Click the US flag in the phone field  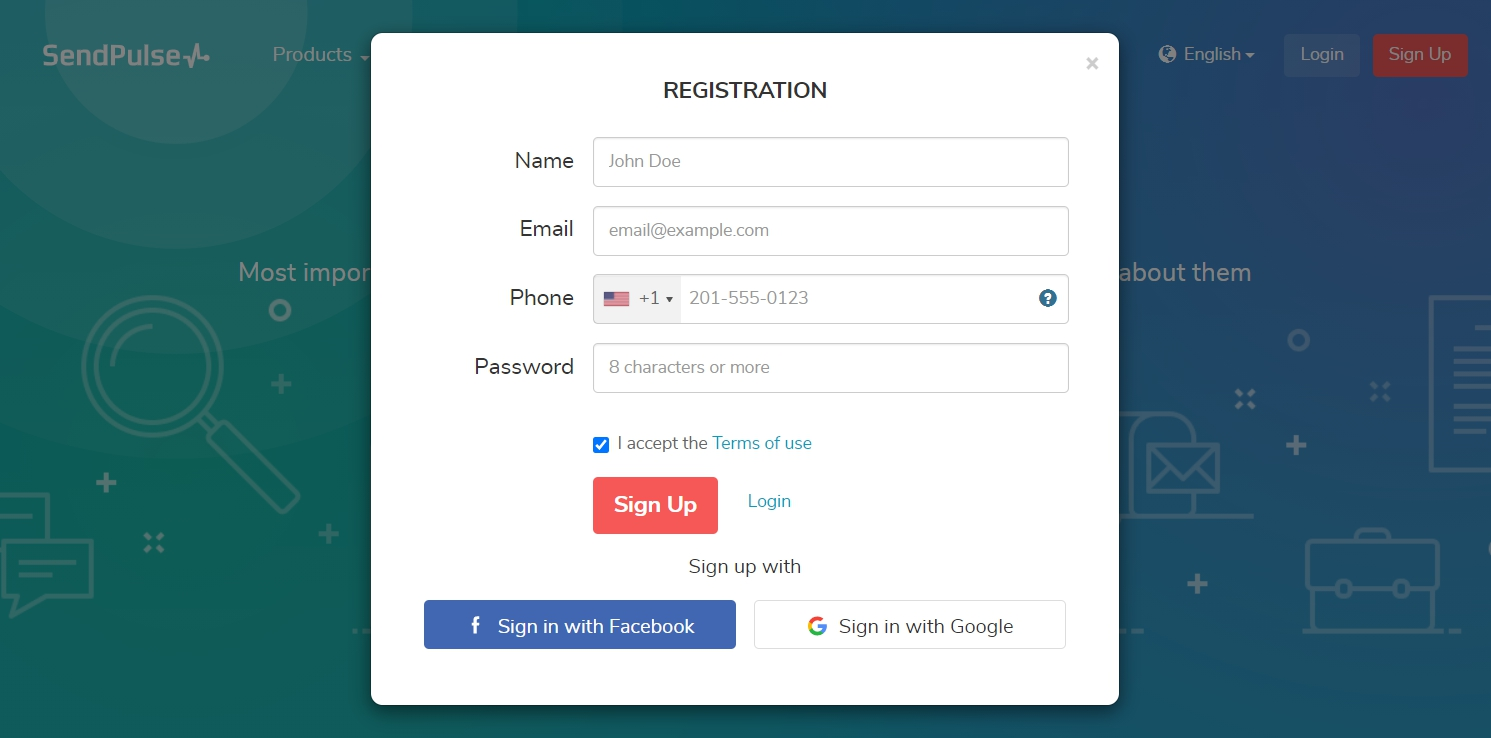click(617, 298)
